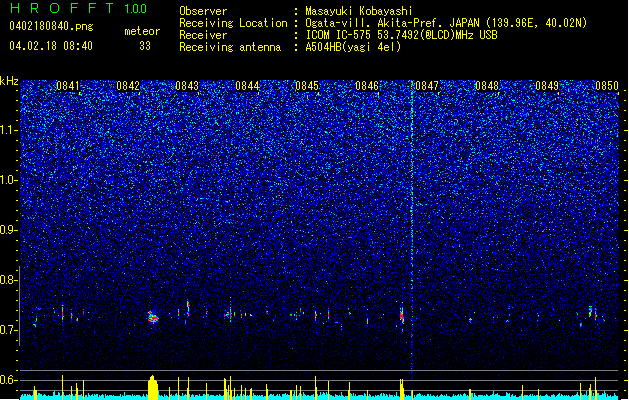Click the 0843 time marker
The image size is (629, 400).
[x=187, y=86]
